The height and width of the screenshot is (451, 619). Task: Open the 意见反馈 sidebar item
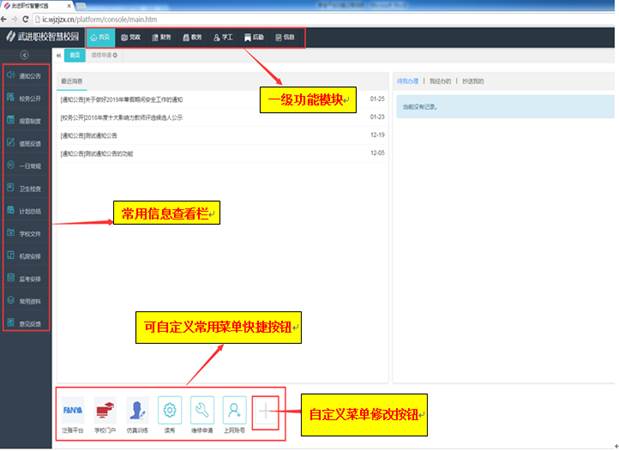coord(24,324)
